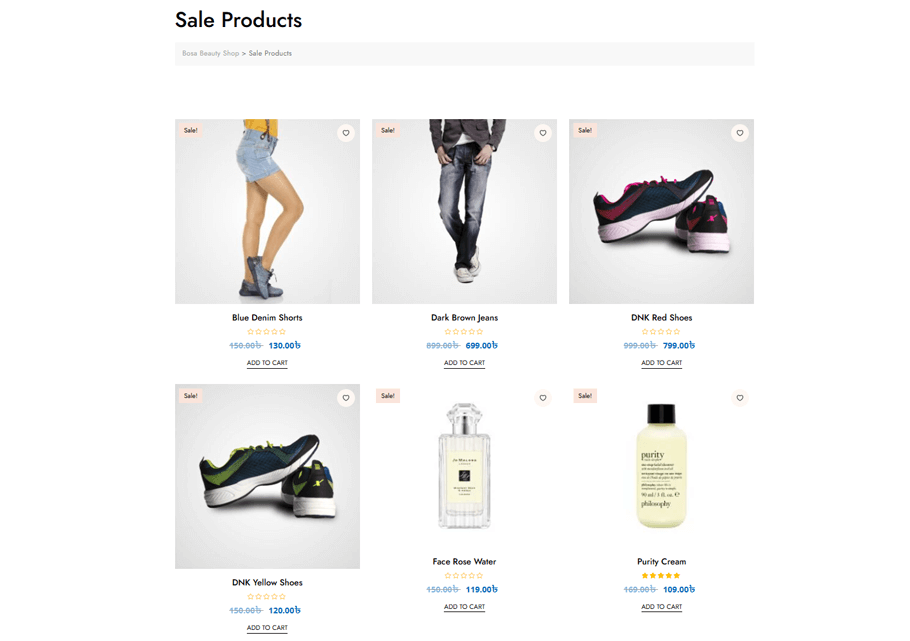This screenshot has height=641, width=910.
Task: Click the wishlist heart on Blue Denim Shorts
Action: click(x=346, y=132)
